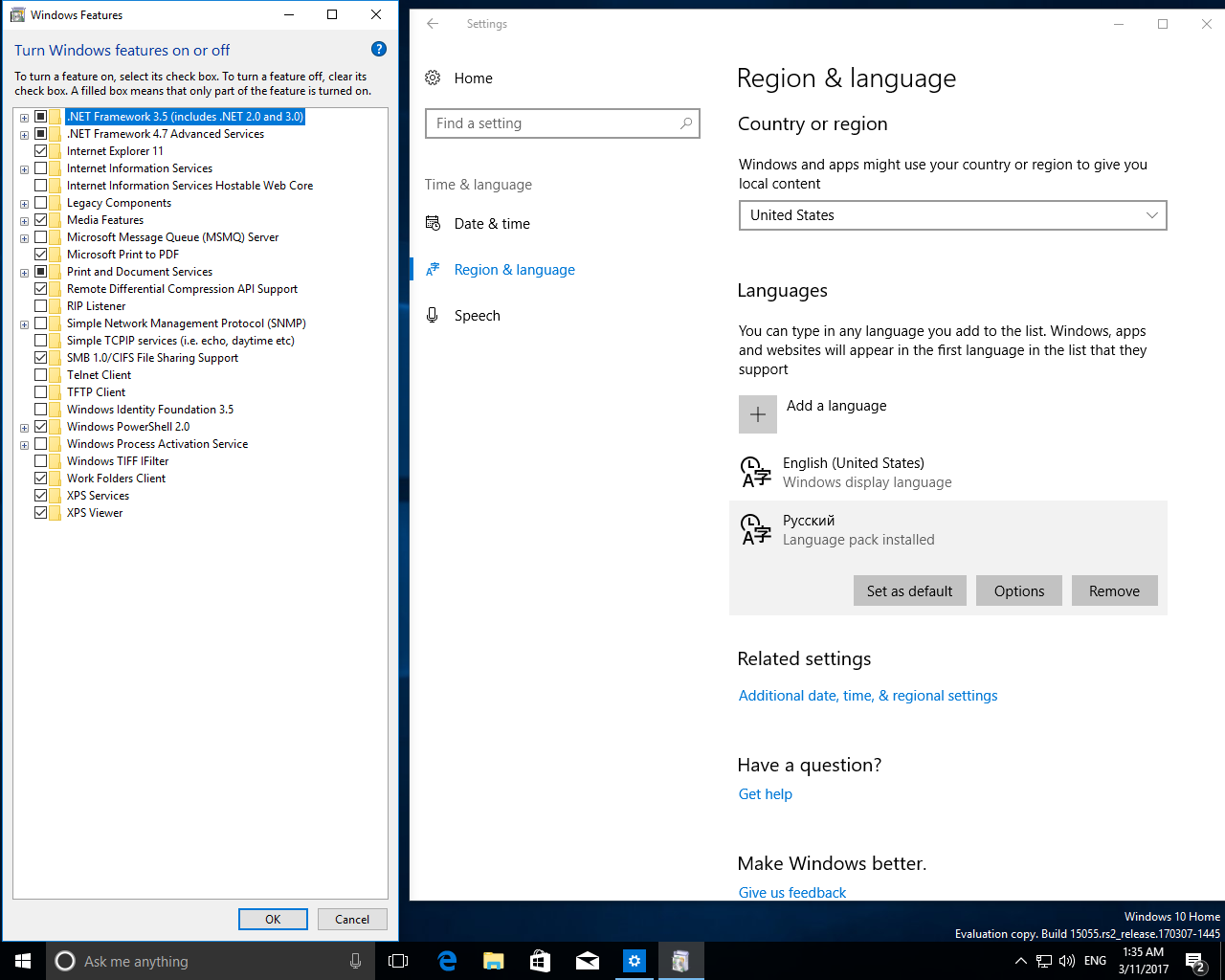Click the Task View taskbar icon
This screenshot has width=1225, height=980.
pyautogui.click(x=399, y=961)
